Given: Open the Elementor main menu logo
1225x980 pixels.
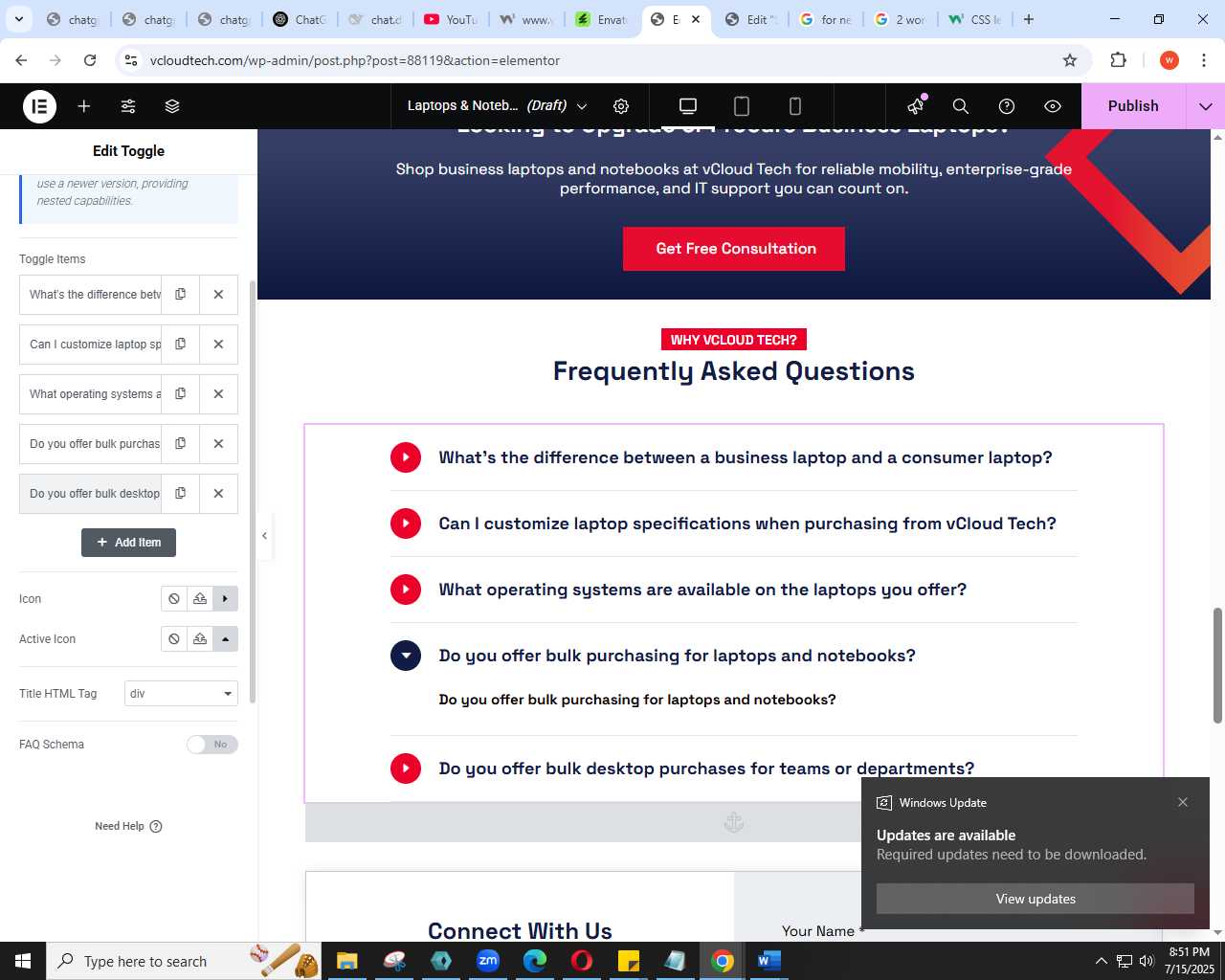Looking at the screenshot, I should (x=39, y=106).
